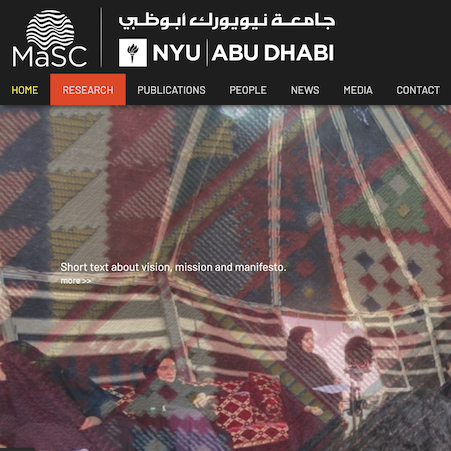Viewport: 451px width, 451px height.
Task: Click the ABU DHABI header text
Action: pos(273,53)
